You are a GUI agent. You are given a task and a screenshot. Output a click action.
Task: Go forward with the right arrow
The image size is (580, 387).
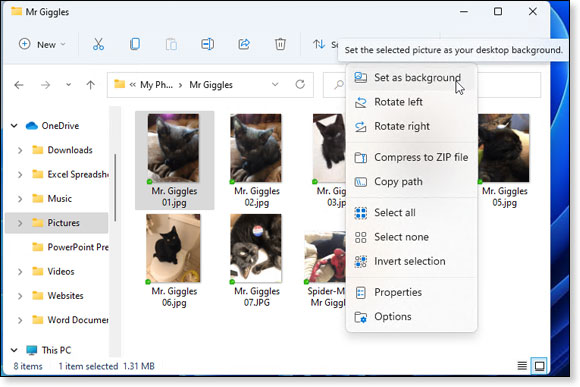point(45,85)
